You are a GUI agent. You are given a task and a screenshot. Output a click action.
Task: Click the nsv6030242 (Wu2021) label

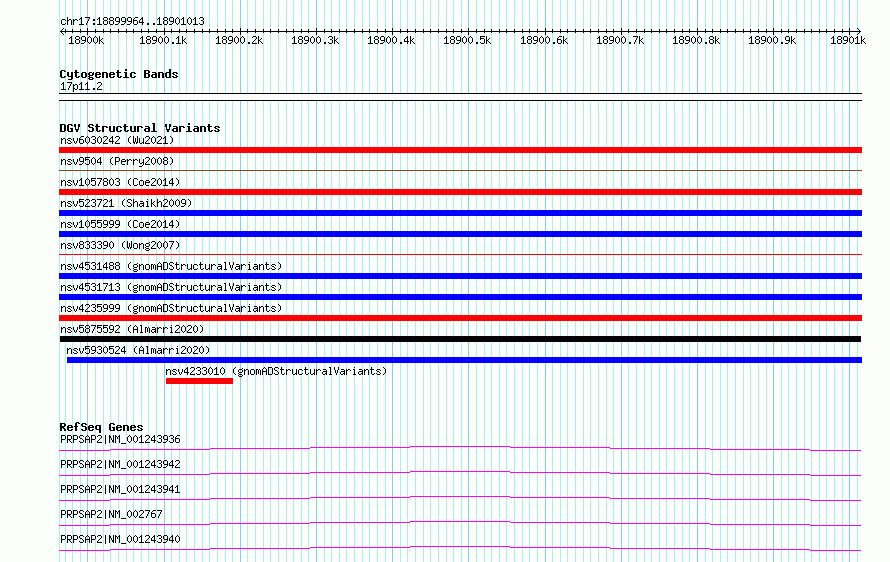(117, 140)
